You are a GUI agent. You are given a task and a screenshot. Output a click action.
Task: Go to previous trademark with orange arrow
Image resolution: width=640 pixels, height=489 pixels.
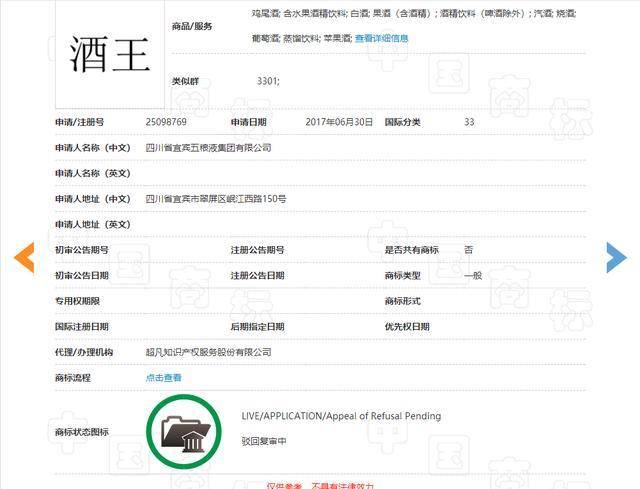pos(24,258)
